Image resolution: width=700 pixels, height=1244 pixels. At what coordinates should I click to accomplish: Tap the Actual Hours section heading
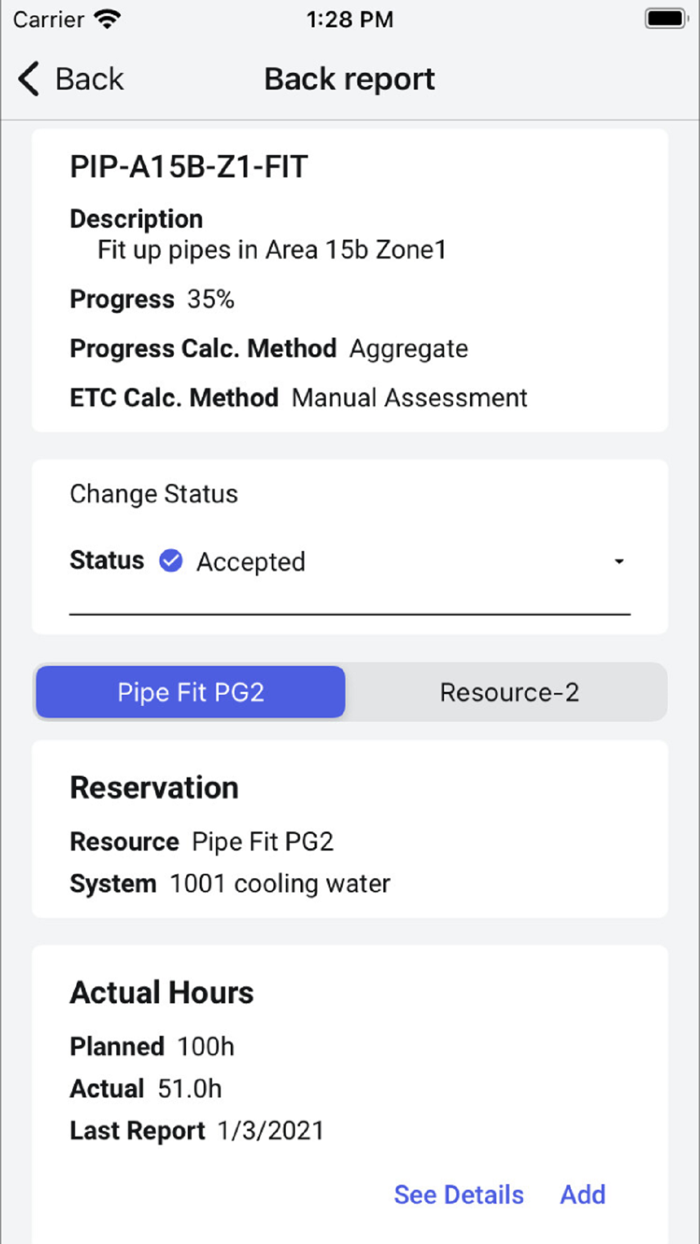click(x=162, y=992)
